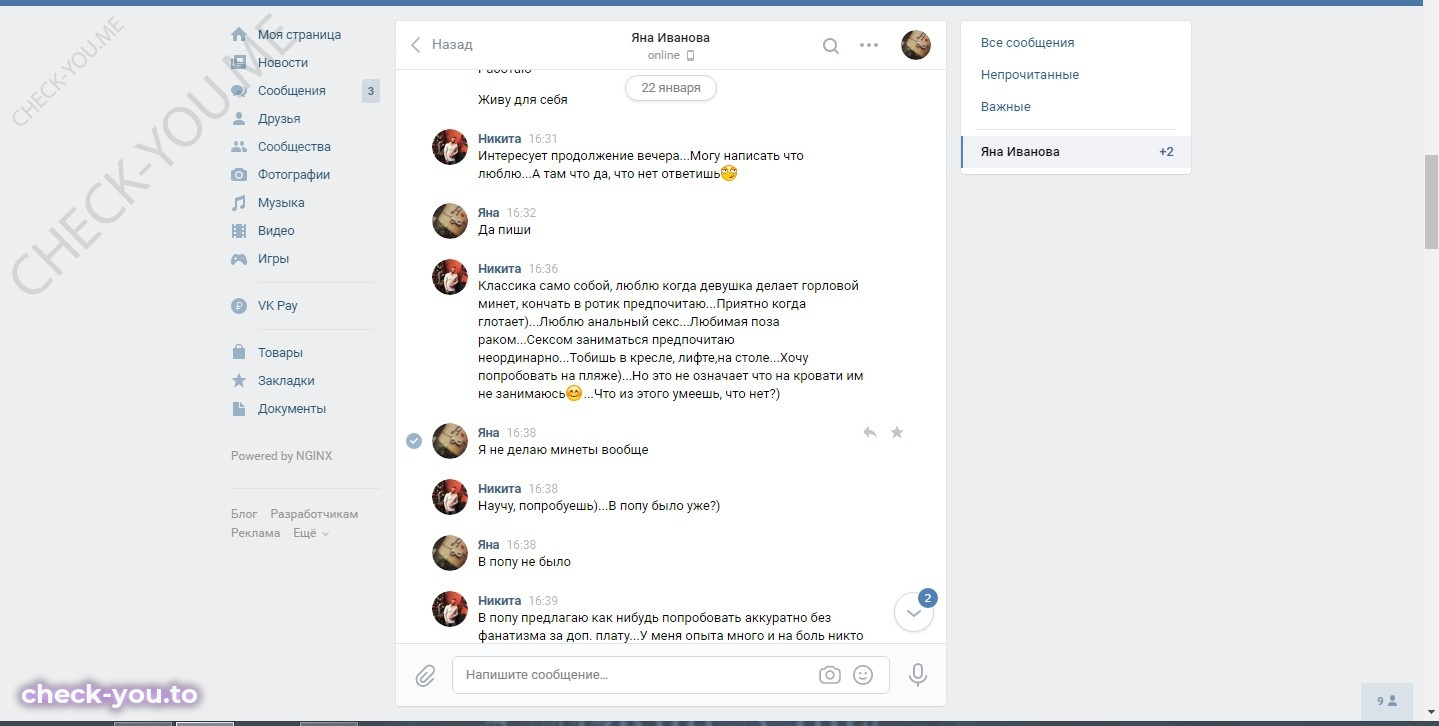Open Сообщения menu item text
This screenshot has width=1439, height=726.
(292, 90)
